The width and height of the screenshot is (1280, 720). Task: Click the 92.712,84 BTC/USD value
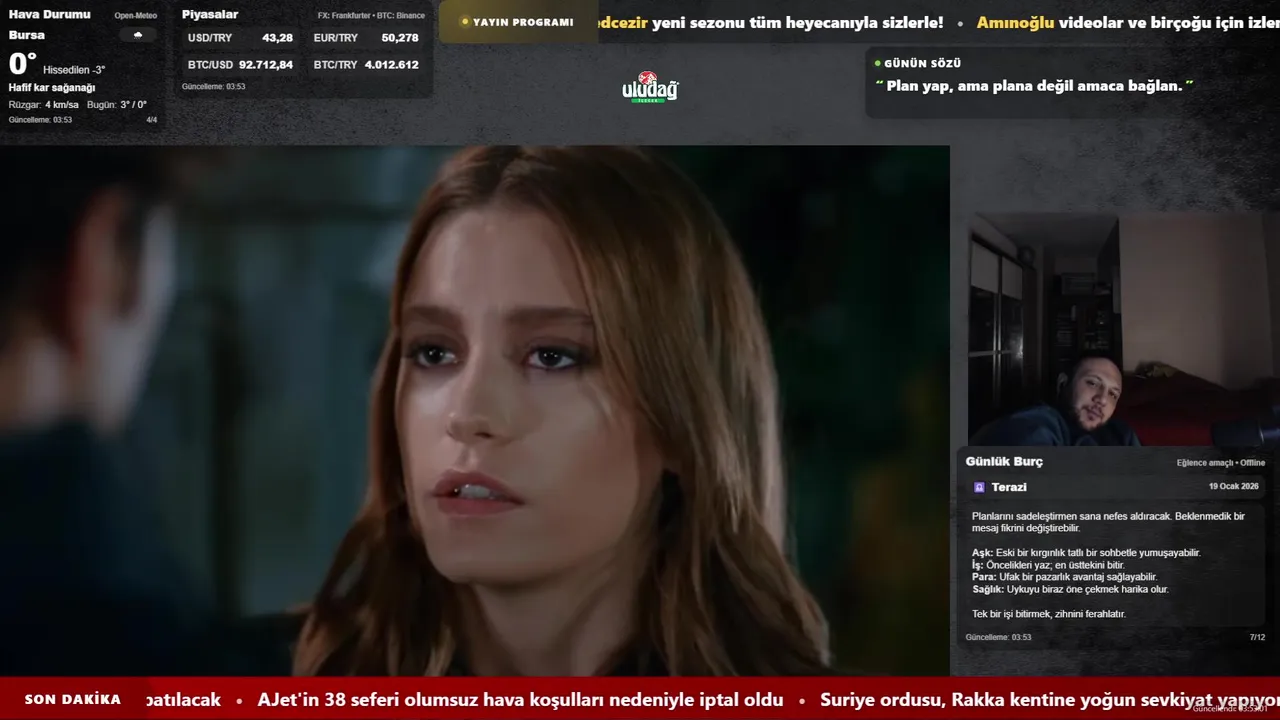(266, 64)
